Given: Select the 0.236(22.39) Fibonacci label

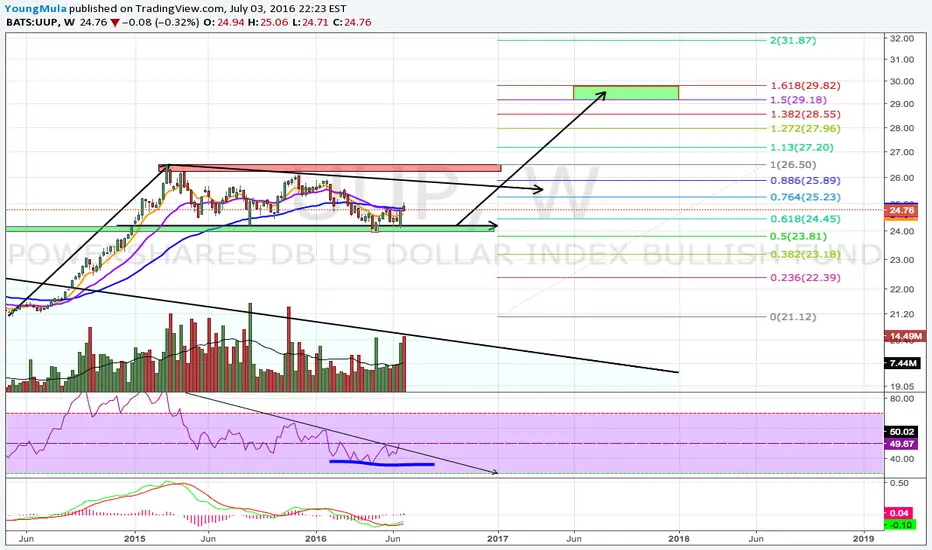Looking at the screenshot, I should tap(805, 278).
